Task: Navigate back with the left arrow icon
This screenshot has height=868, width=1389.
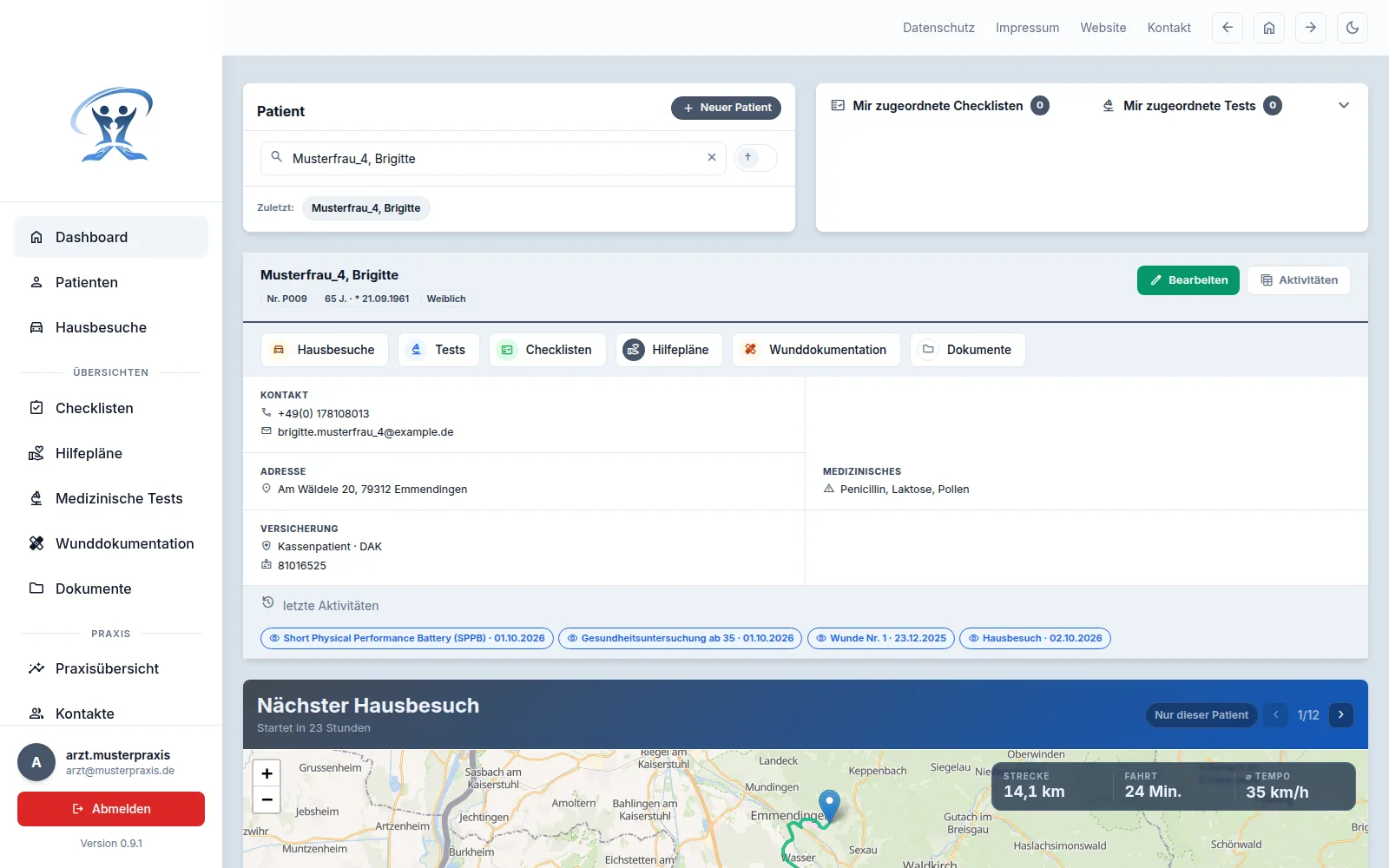Action: click(1228, 28)
